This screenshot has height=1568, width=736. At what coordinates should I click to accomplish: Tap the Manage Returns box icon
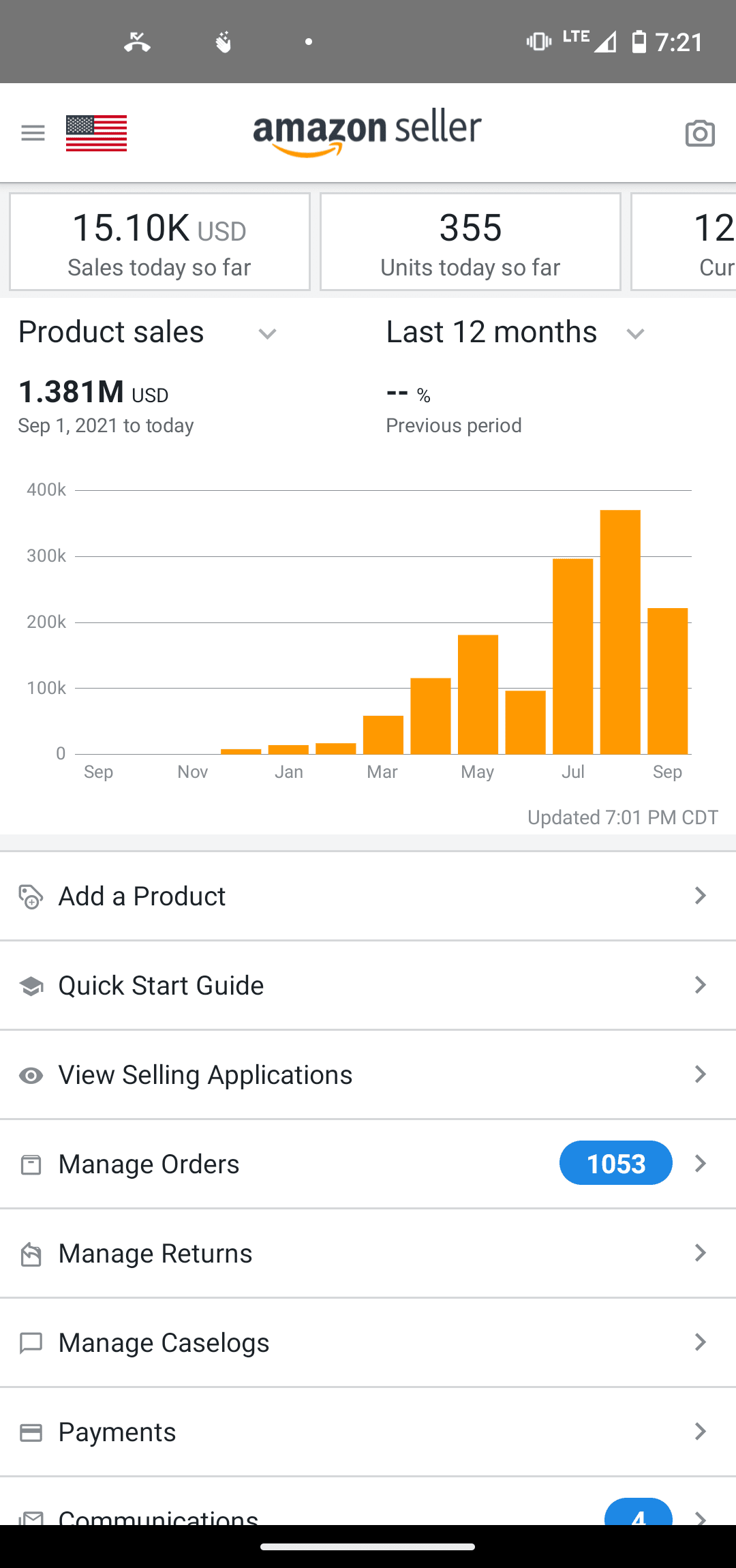pyautogui.click(x=31, y=1254)
